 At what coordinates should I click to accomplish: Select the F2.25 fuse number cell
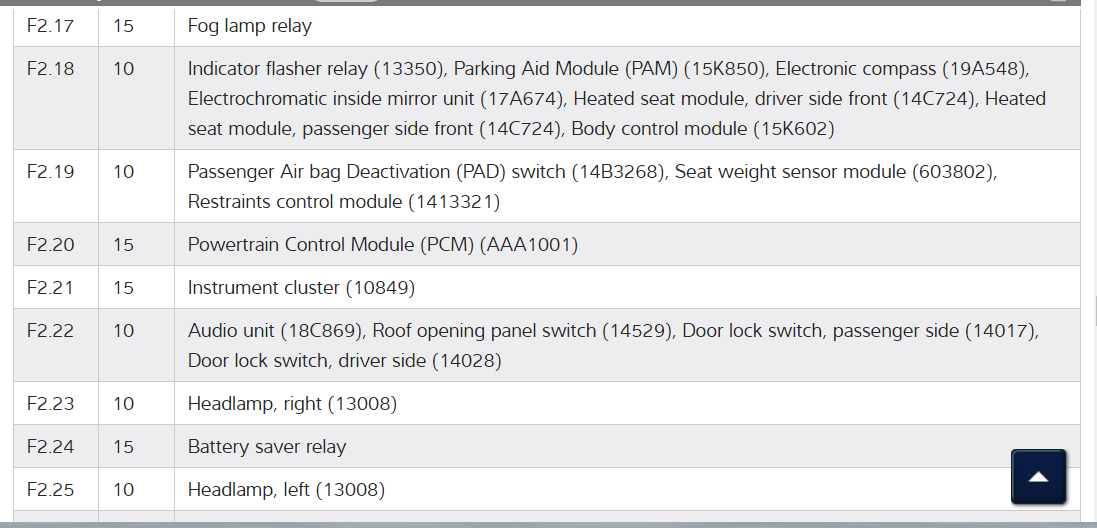pyautogui.click(x=50, y=490)
